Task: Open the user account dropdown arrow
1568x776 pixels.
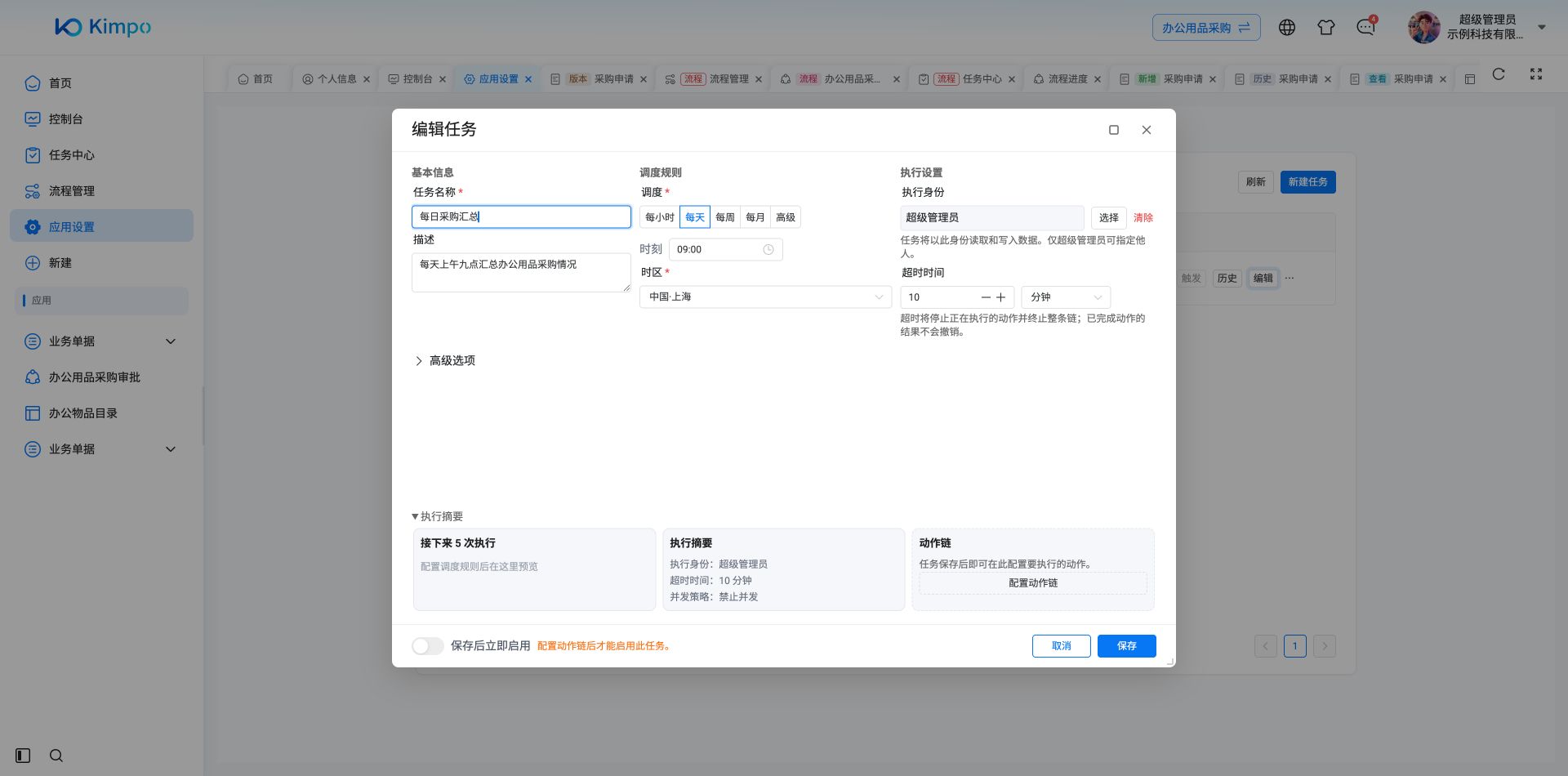Action: (x=1542, y=27)
